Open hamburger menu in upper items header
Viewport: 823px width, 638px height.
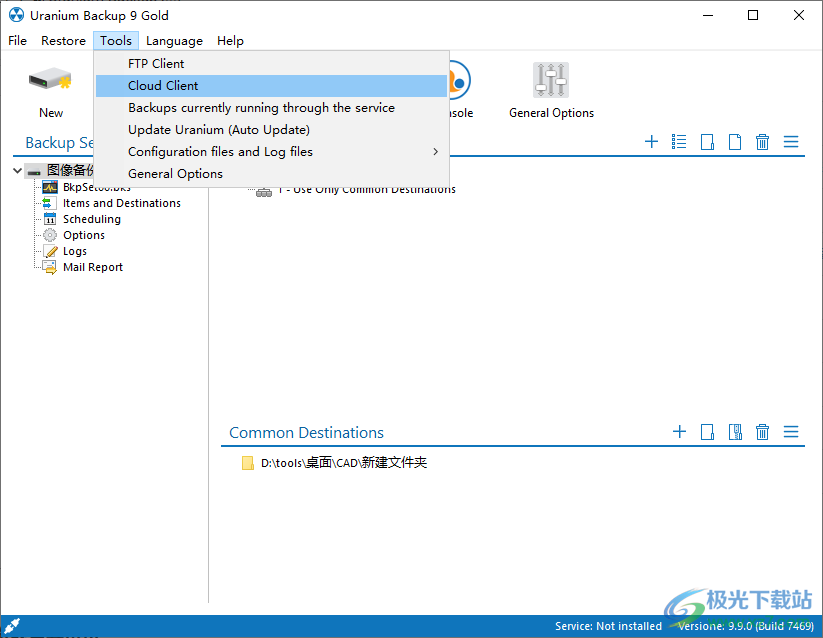(791, 142)
